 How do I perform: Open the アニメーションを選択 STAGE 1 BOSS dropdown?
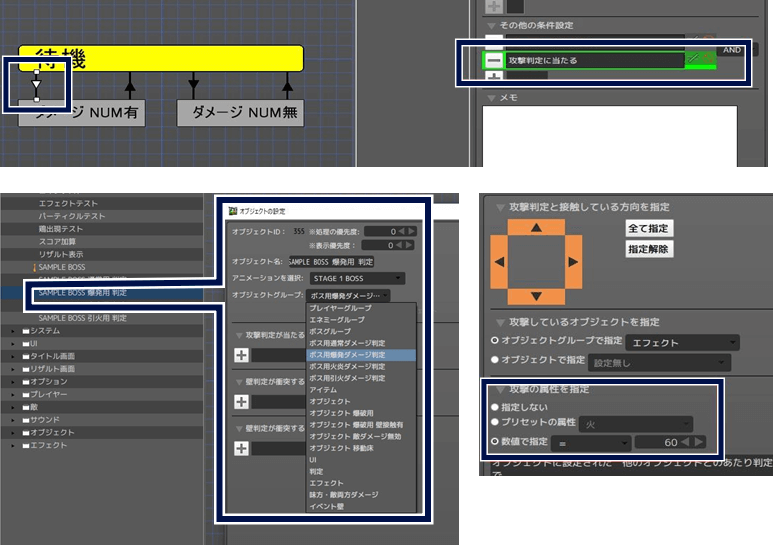pyautogui.click(x=355, y=278)
